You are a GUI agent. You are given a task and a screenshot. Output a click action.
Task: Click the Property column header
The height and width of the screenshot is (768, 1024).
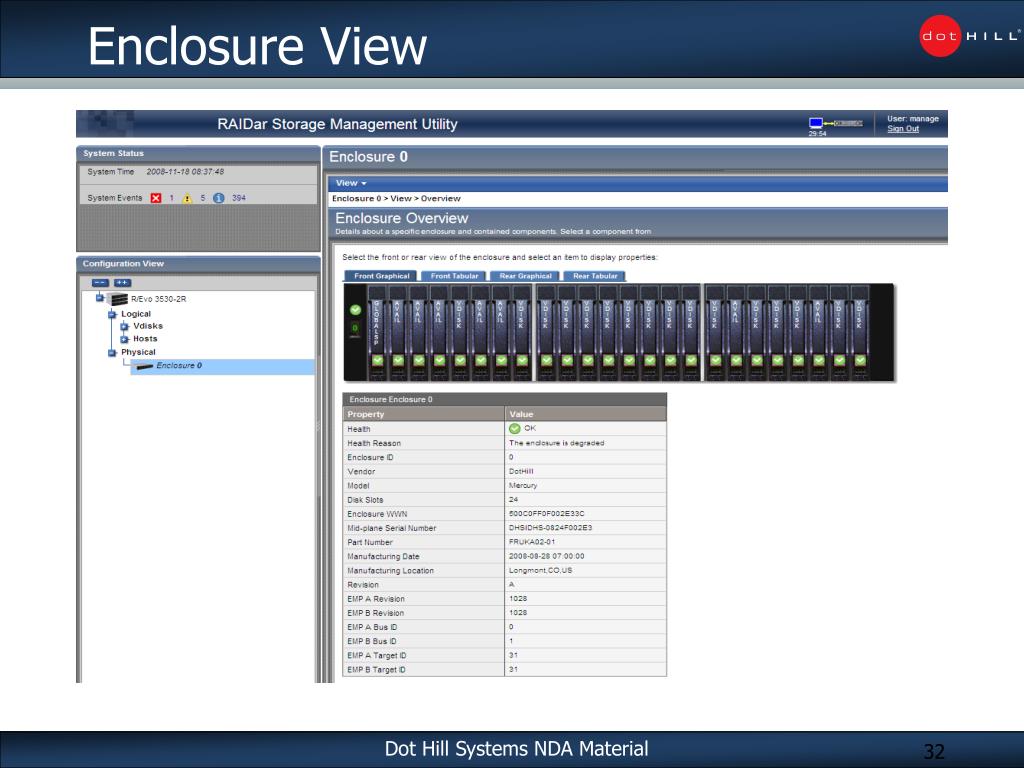[424, 414]
